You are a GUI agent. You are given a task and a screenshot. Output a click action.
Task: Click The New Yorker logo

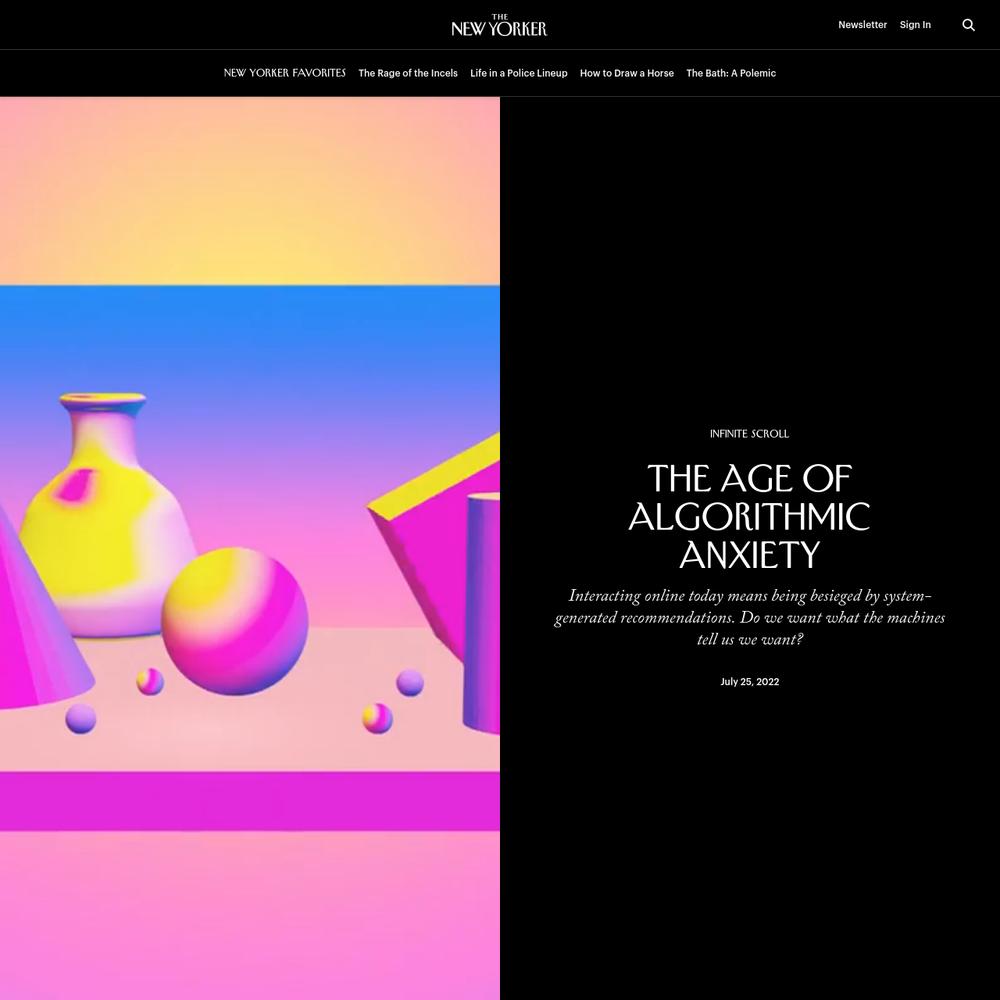pos(499,25)
